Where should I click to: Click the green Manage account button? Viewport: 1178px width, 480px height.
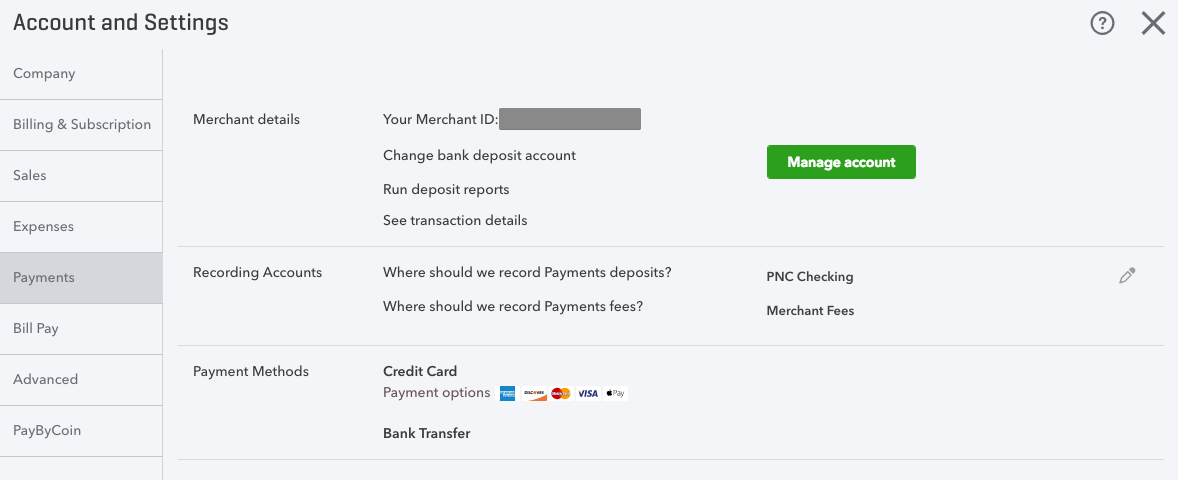(x=841, y=162)
